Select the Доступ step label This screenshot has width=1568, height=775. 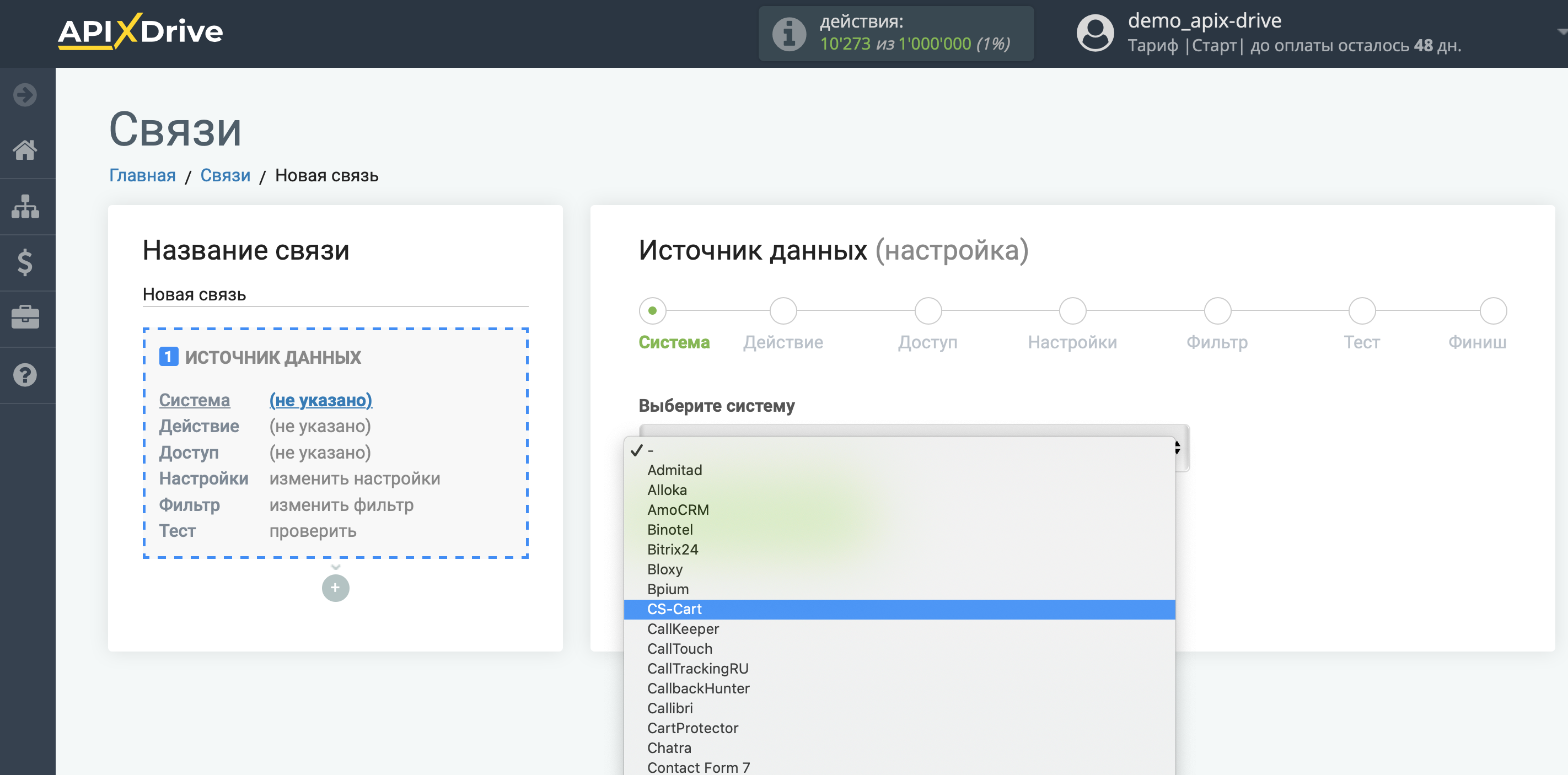click(x=928, y=342)
